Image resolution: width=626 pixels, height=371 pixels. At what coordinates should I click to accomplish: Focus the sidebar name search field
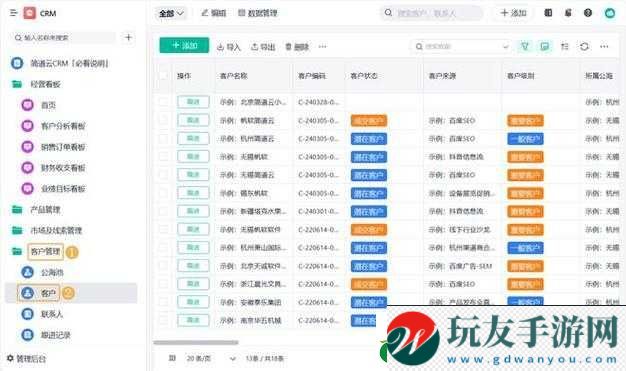click(x=65, y=38)
